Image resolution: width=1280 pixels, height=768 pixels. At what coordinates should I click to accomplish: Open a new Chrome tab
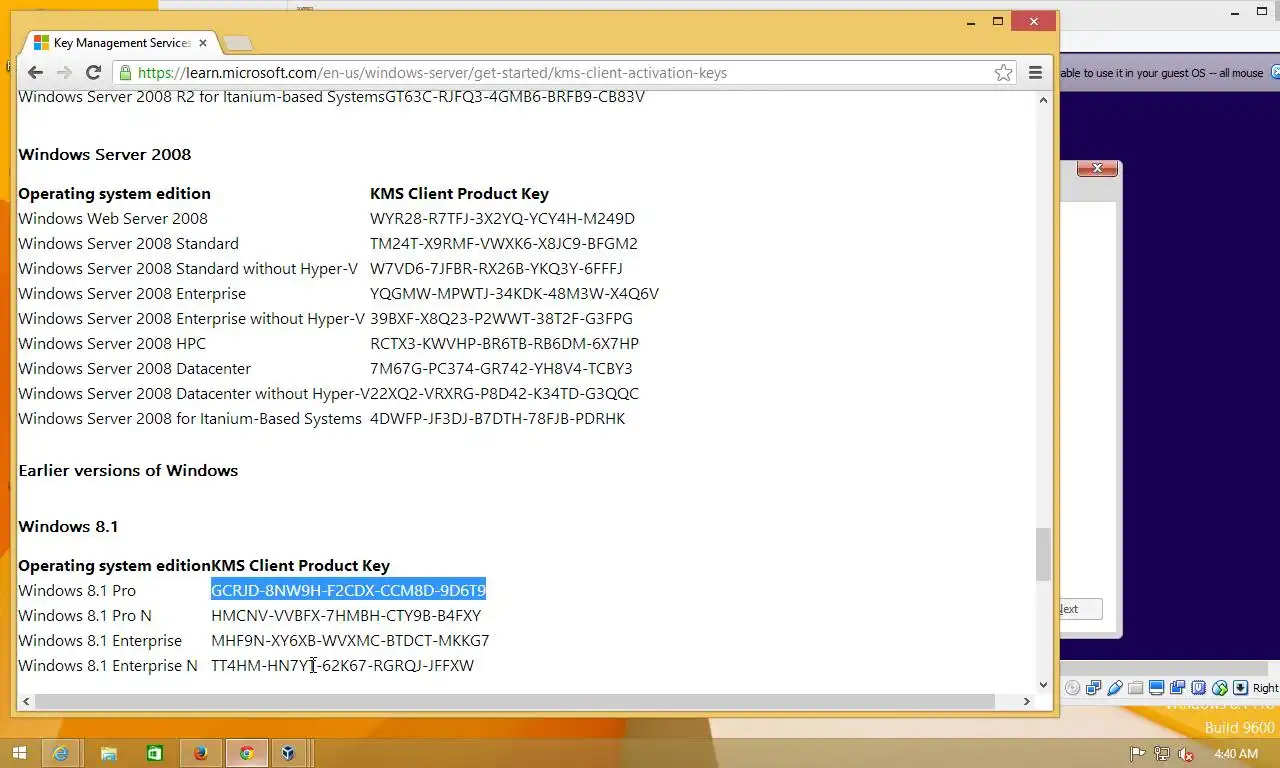(x=238, y=43)
